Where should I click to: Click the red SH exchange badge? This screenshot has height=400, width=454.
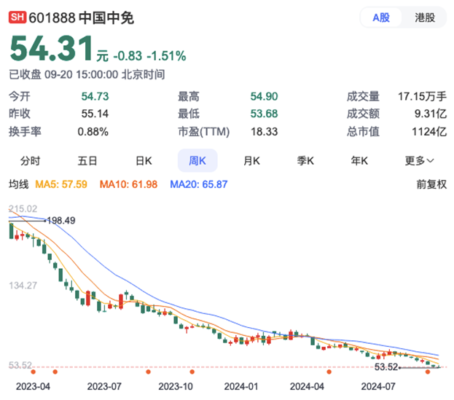click(x=17, y=17)
